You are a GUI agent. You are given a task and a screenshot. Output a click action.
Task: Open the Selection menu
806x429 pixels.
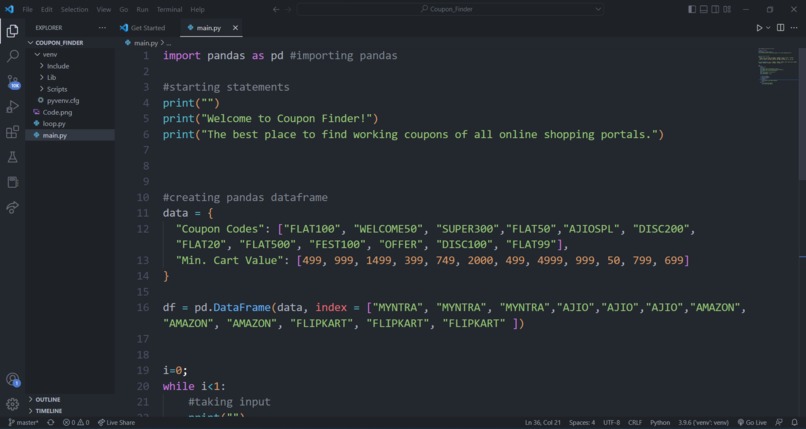point(74,9)
